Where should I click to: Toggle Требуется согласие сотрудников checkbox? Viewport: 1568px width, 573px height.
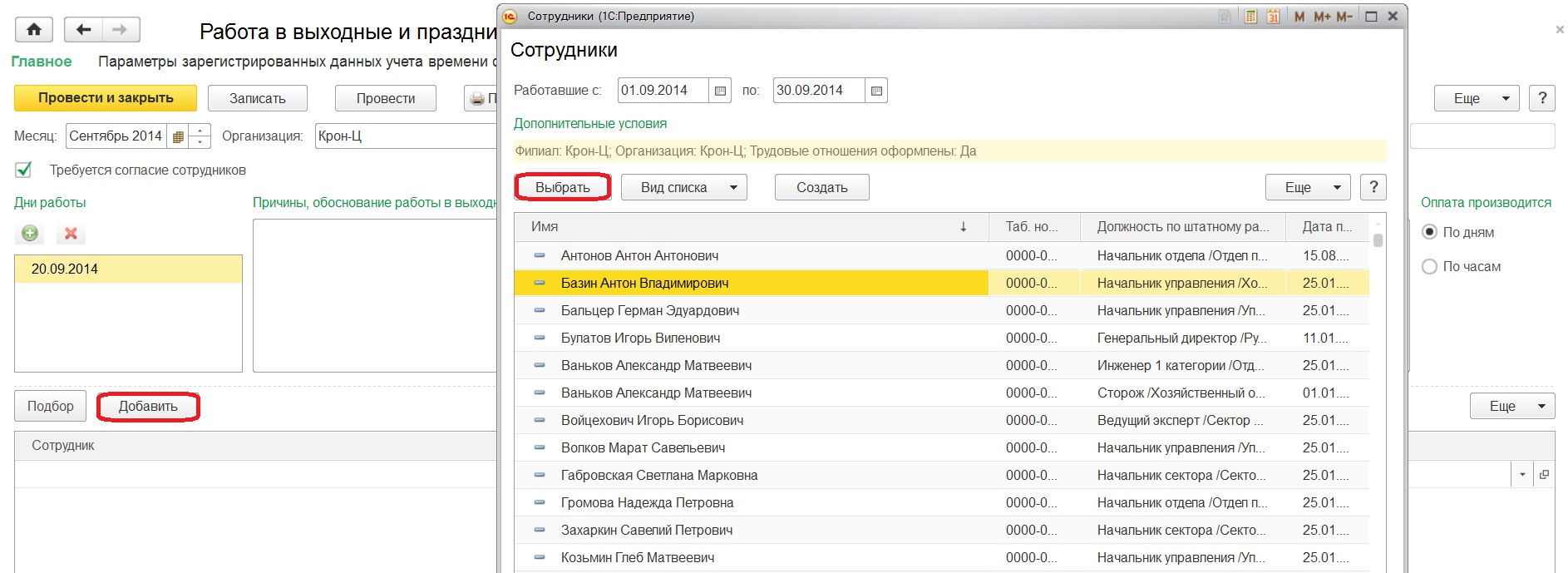pos(24,170)
